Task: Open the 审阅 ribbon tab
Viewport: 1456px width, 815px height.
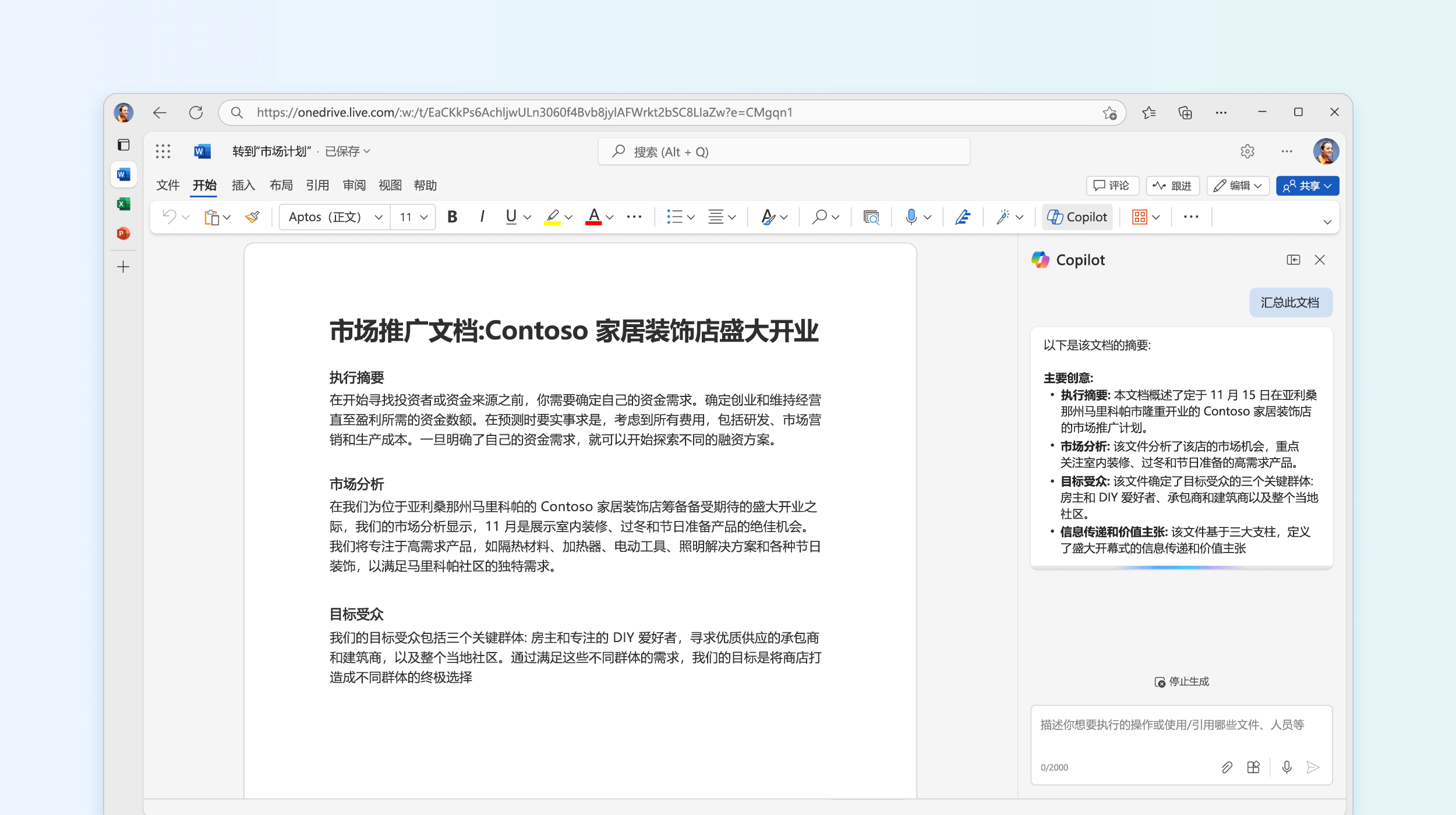Action: point(353,184)
